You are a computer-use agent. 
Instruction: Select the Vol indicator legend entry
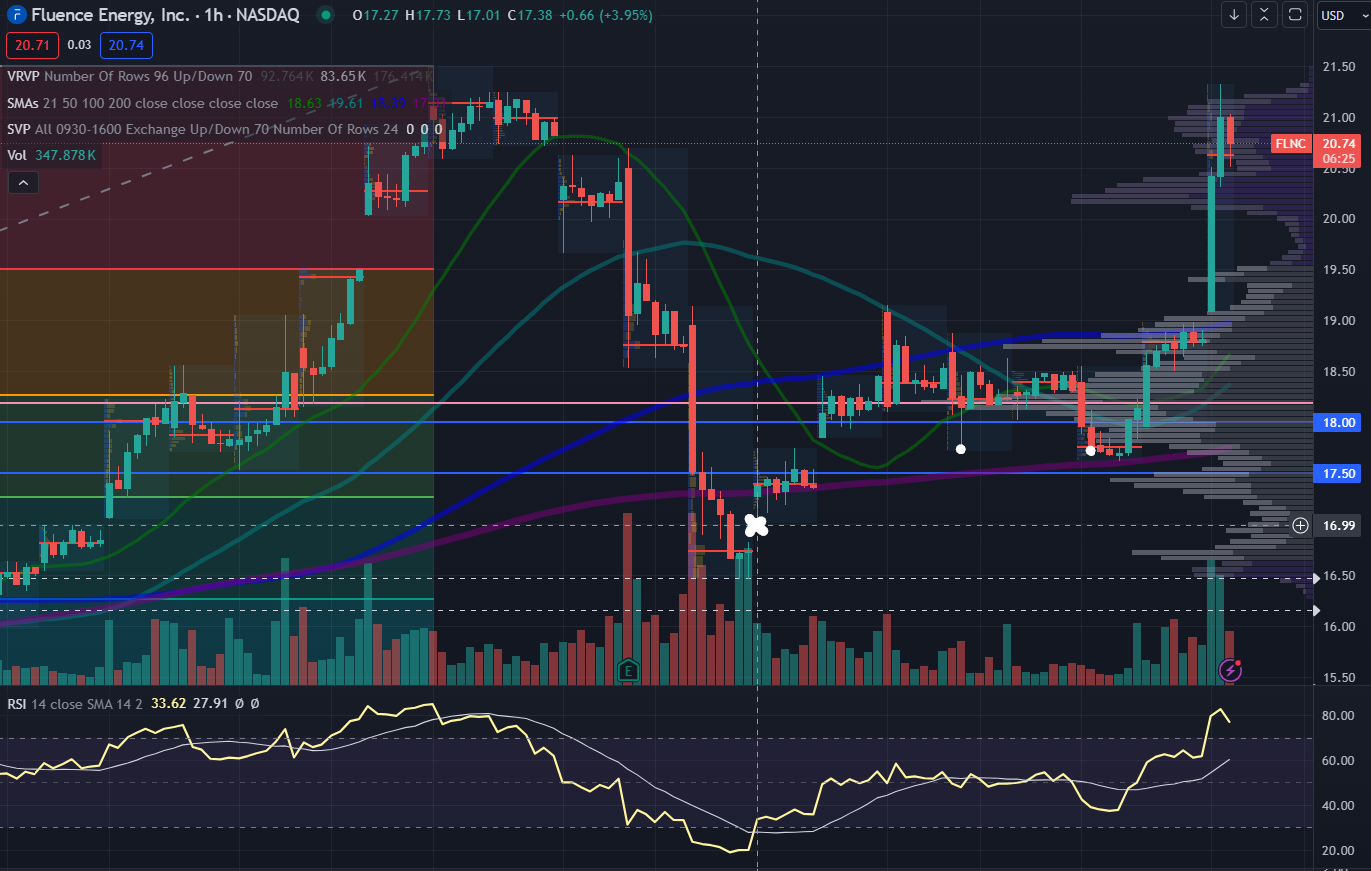click(17, 155)
